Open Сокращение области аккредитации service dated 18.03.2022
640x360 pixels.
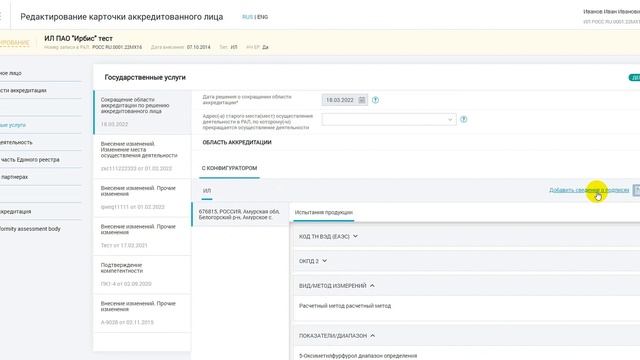[x=142, y=112]
